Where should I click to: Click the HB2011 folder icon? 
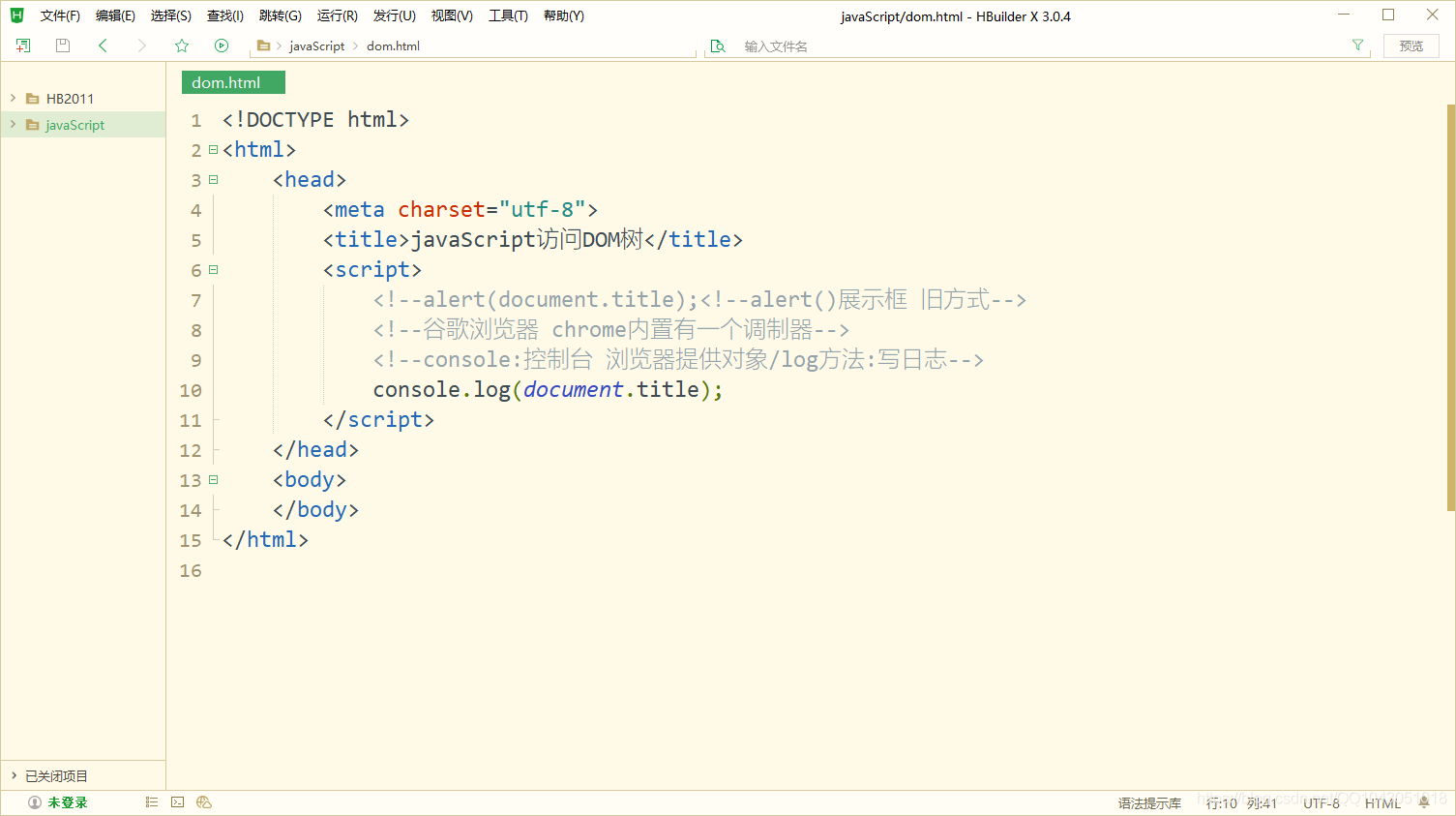(x=33, y=99)
